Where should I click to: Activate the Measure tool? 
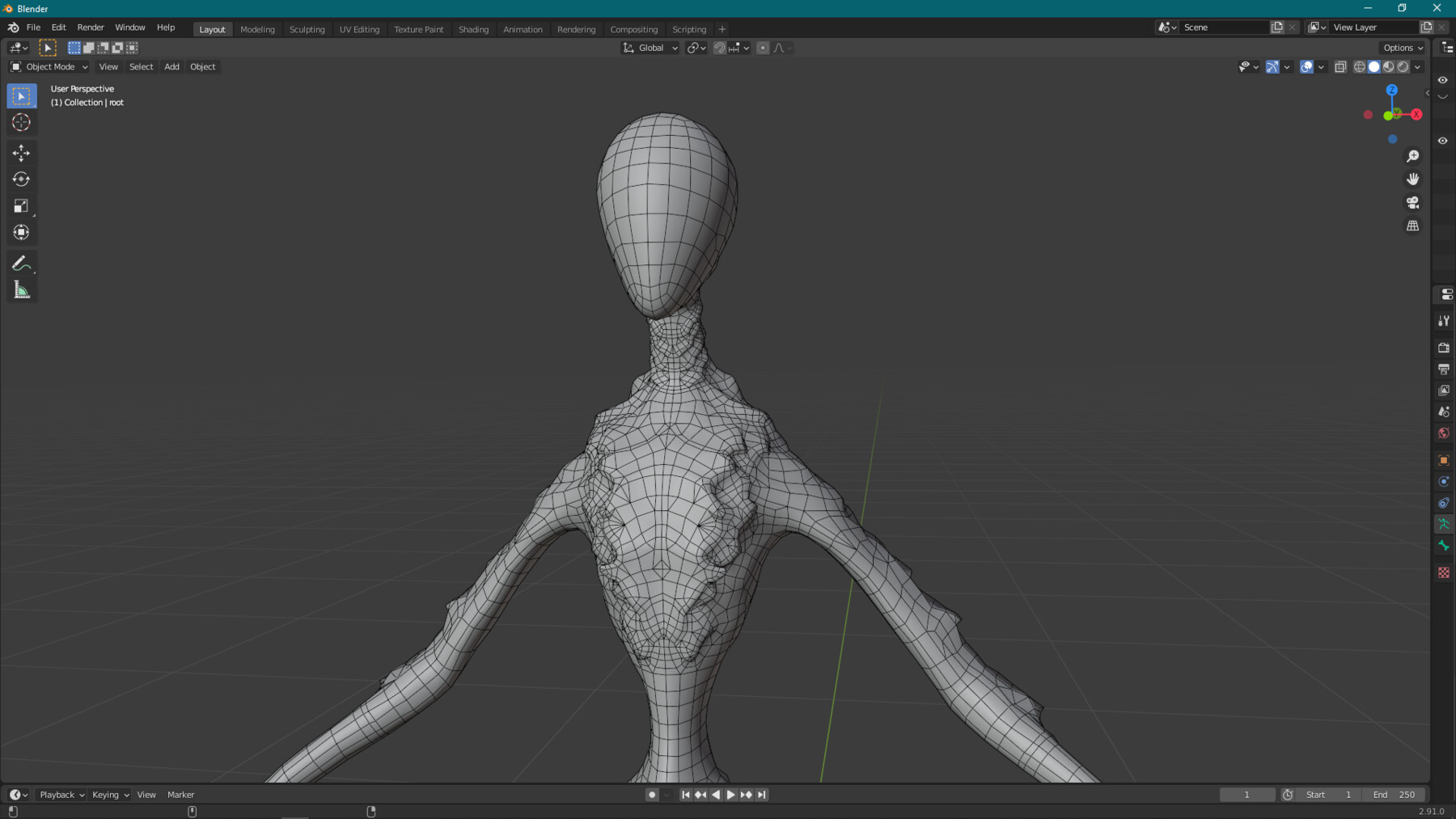(21, 289)
